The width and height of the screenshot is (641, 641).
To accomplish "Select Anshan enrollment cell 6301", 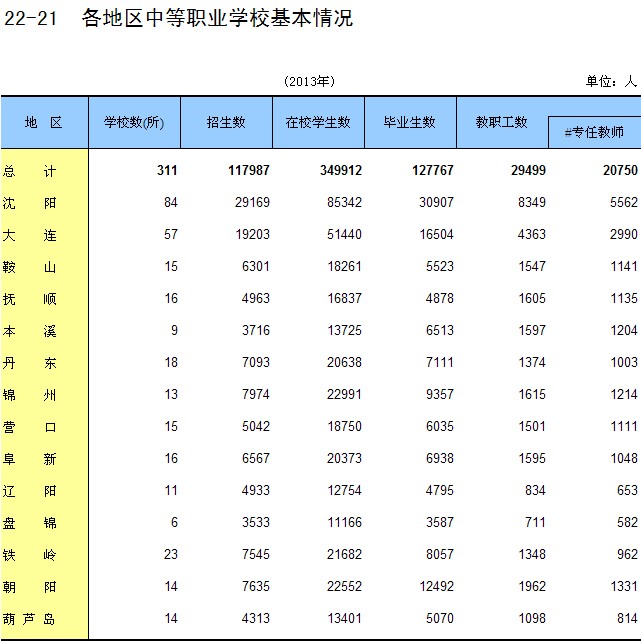I will tap(256, 266).
